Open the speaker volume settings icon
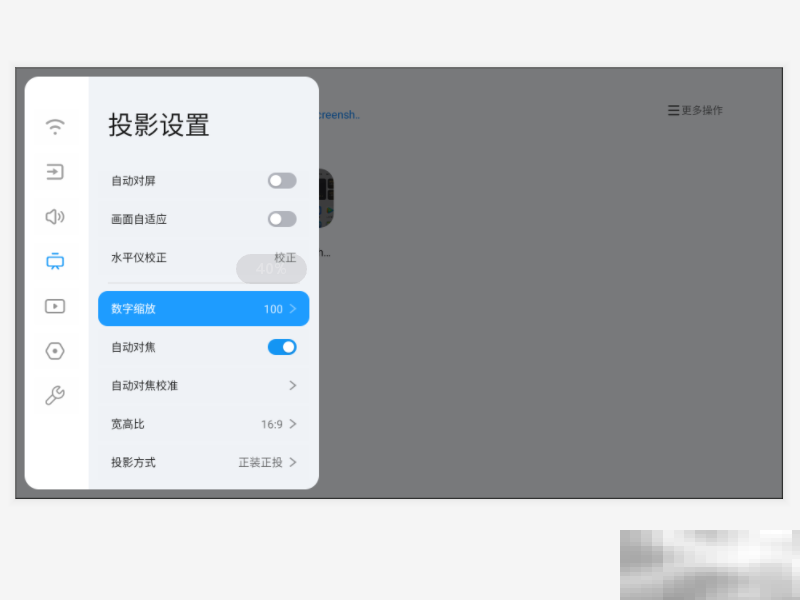This screenshot has height=600, width=800. (55, 216)
